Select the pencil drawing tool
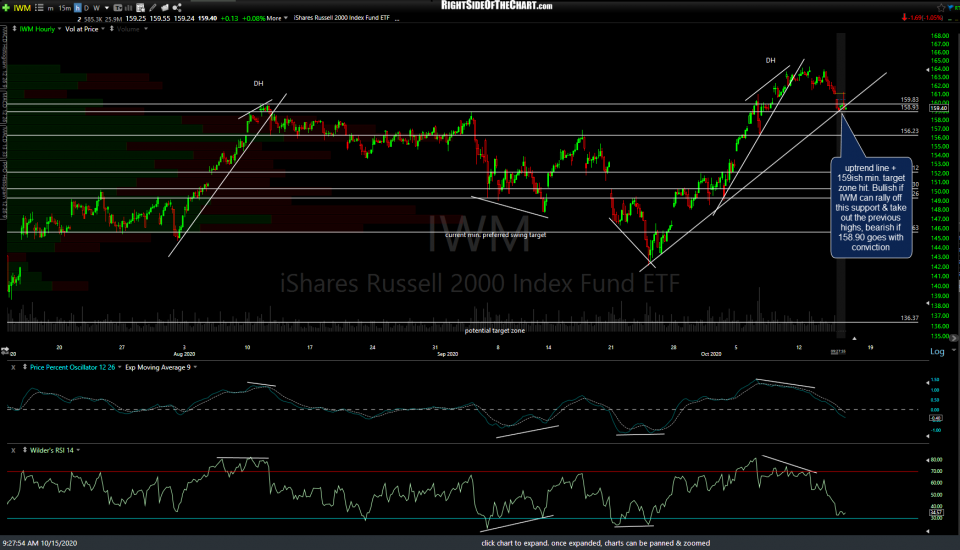This screenshot has width=960, height=550. [x=153, y=8]
